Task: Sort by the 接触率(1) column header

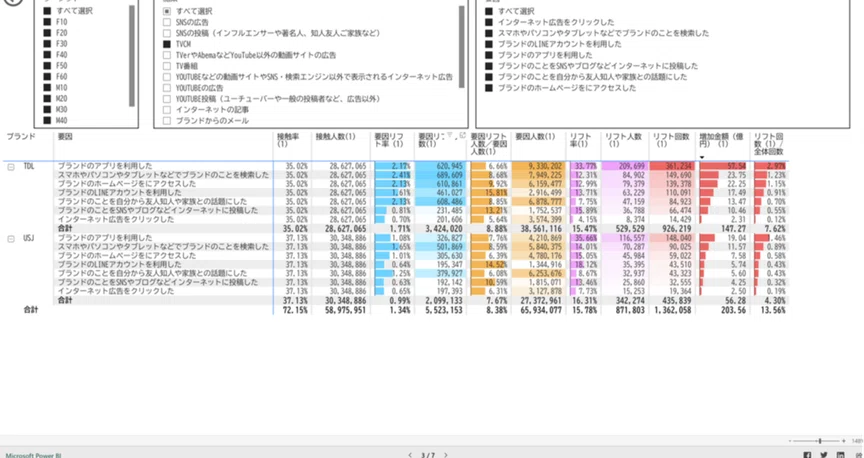Action: point(288,139)
